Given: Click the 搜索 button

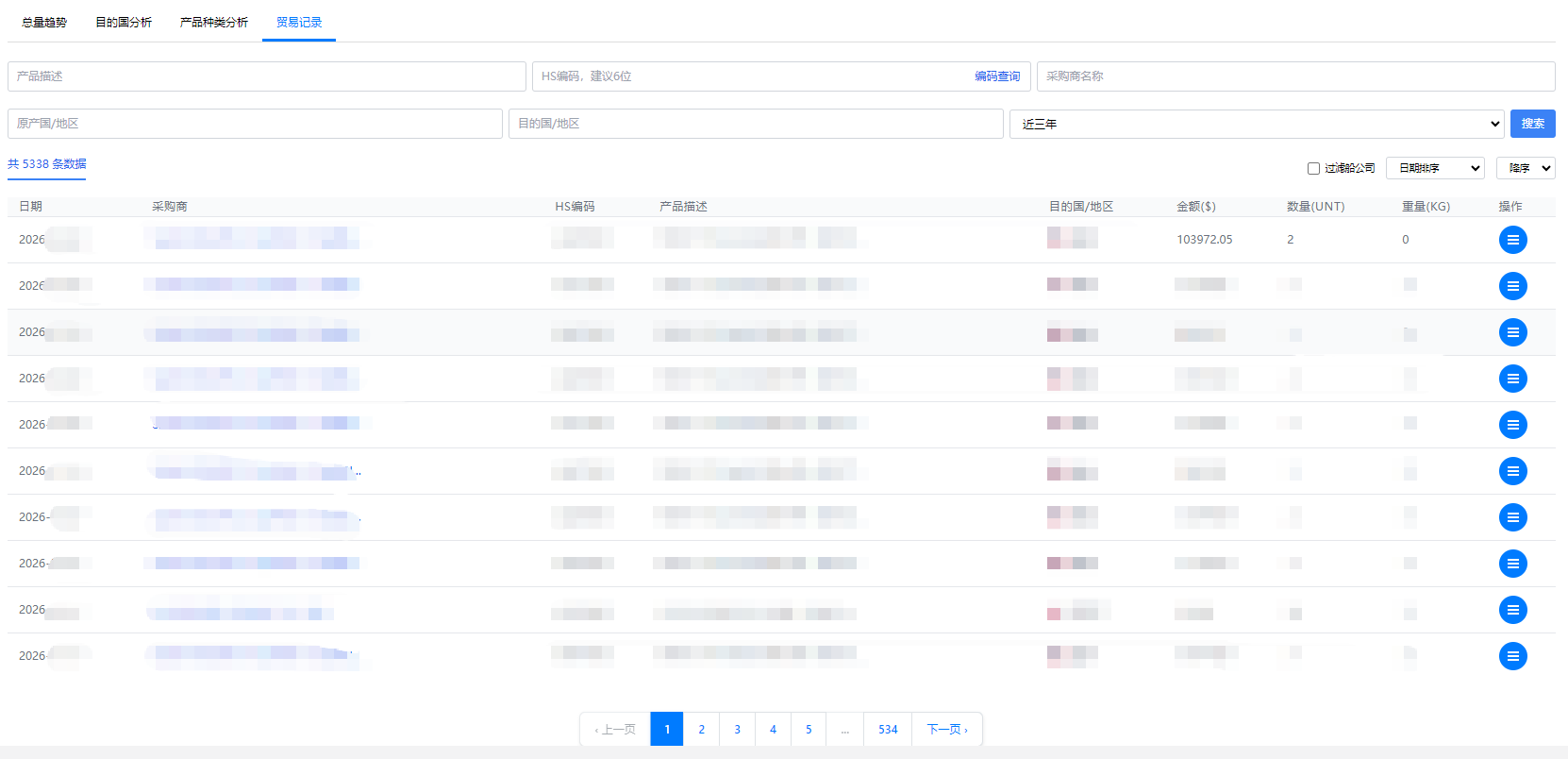Looking at the screenshot, I should click(x=1532, y=124).
